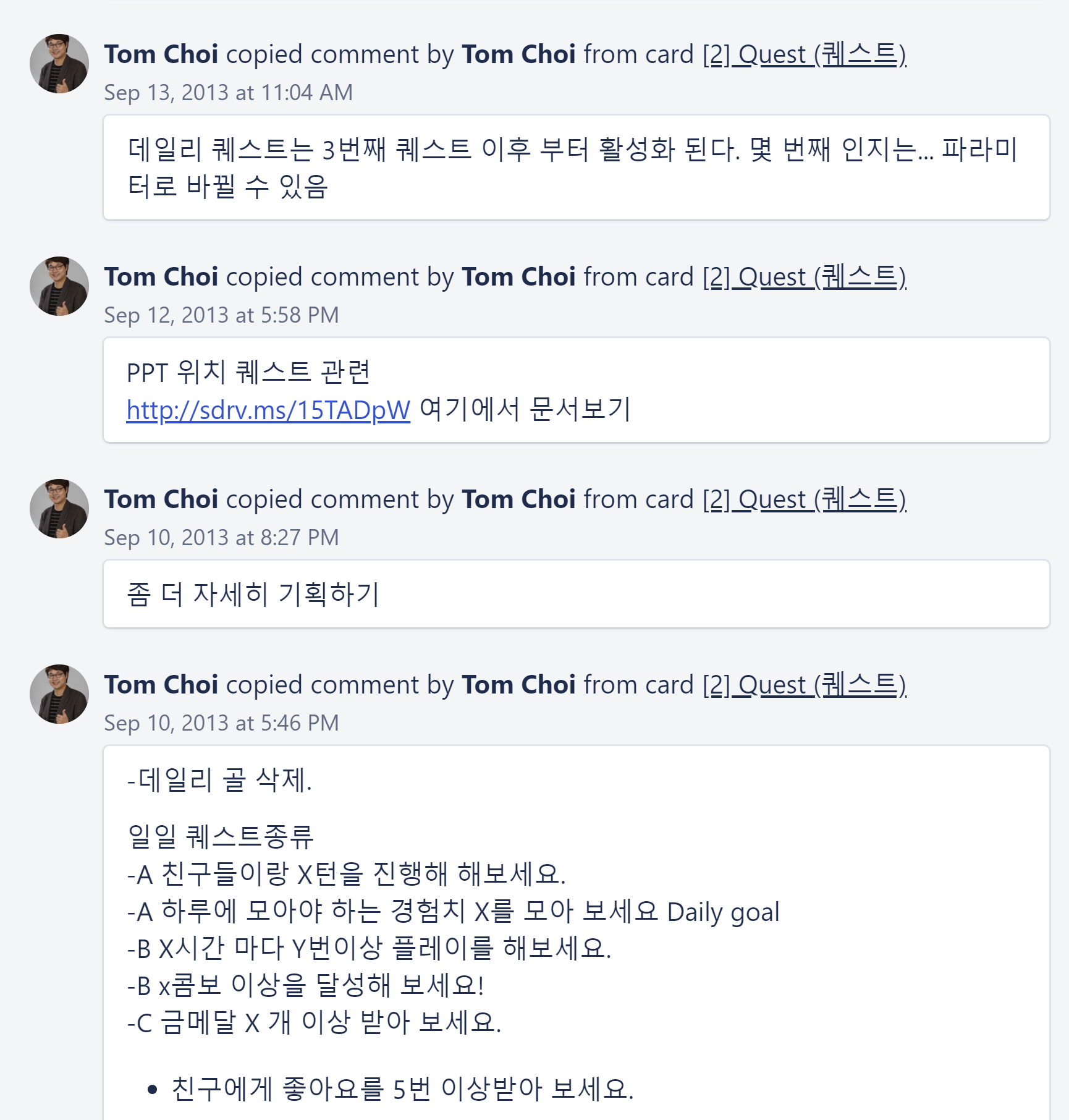This screenshot has width=1069, height=1120.
Task: Open the http://sdrv.ms/15TADpW link
Action: pos(268,410)
